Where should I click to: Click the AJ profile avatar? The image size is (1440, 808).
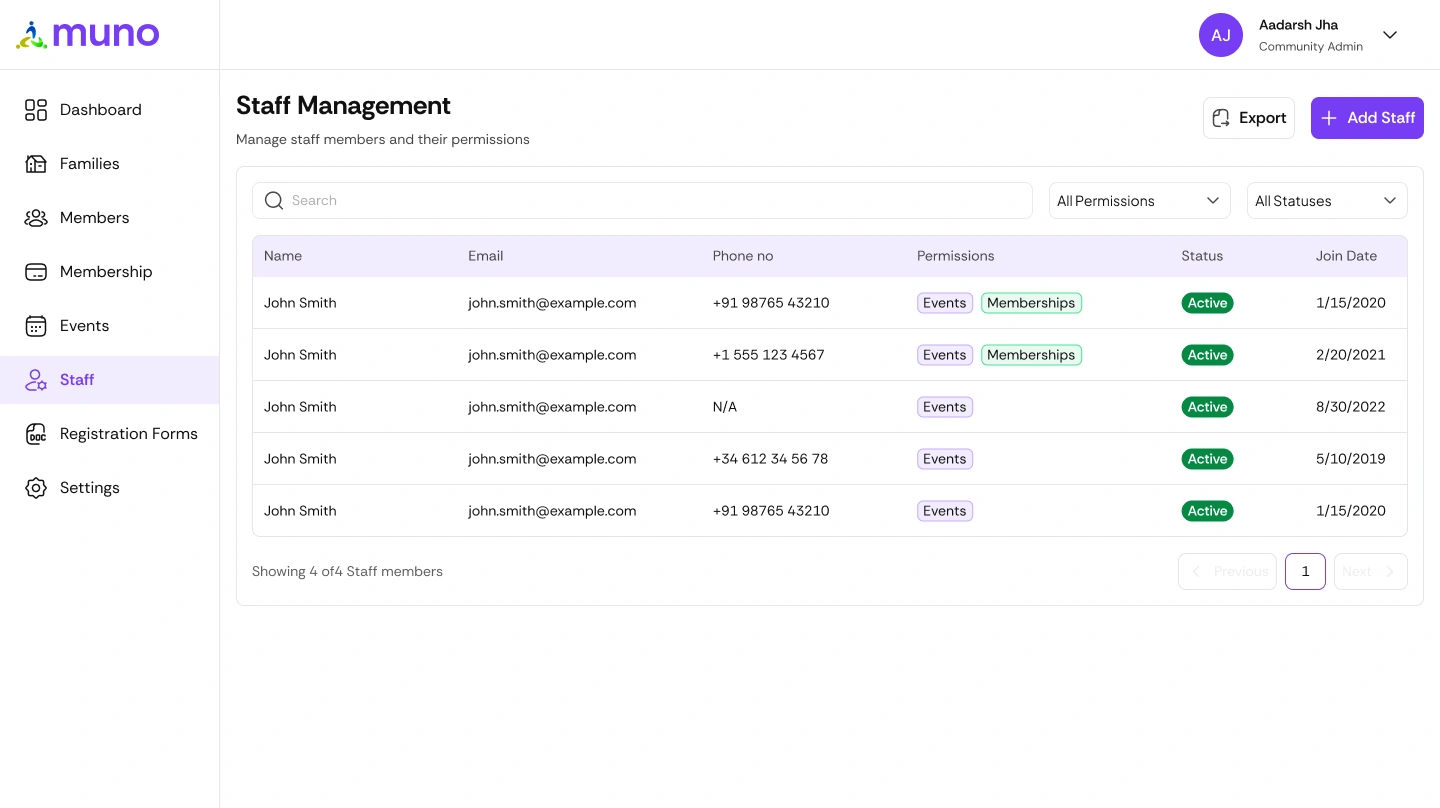1221,35
